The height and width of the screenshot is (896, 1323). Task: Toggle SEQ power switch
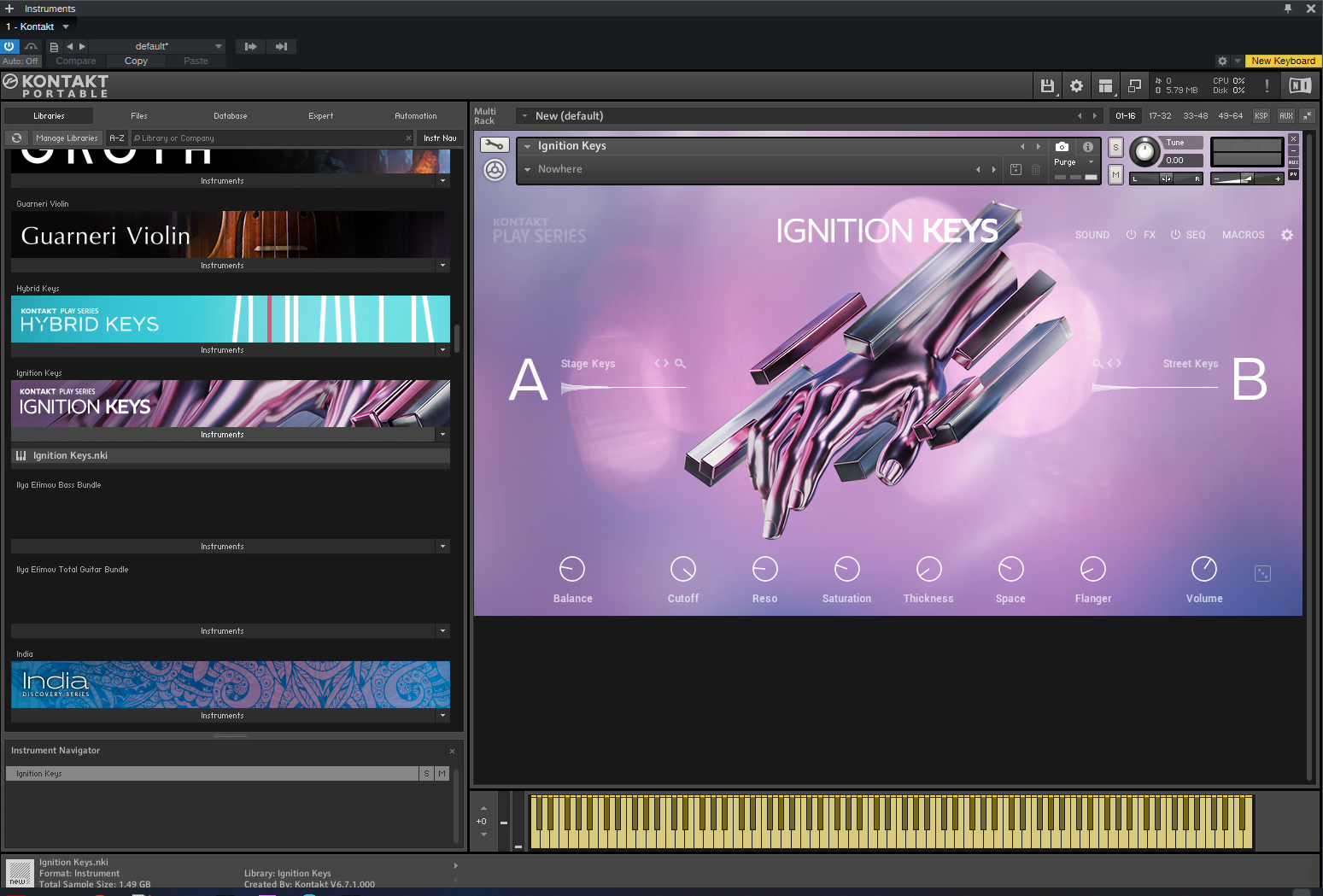tap(1175, 235)
